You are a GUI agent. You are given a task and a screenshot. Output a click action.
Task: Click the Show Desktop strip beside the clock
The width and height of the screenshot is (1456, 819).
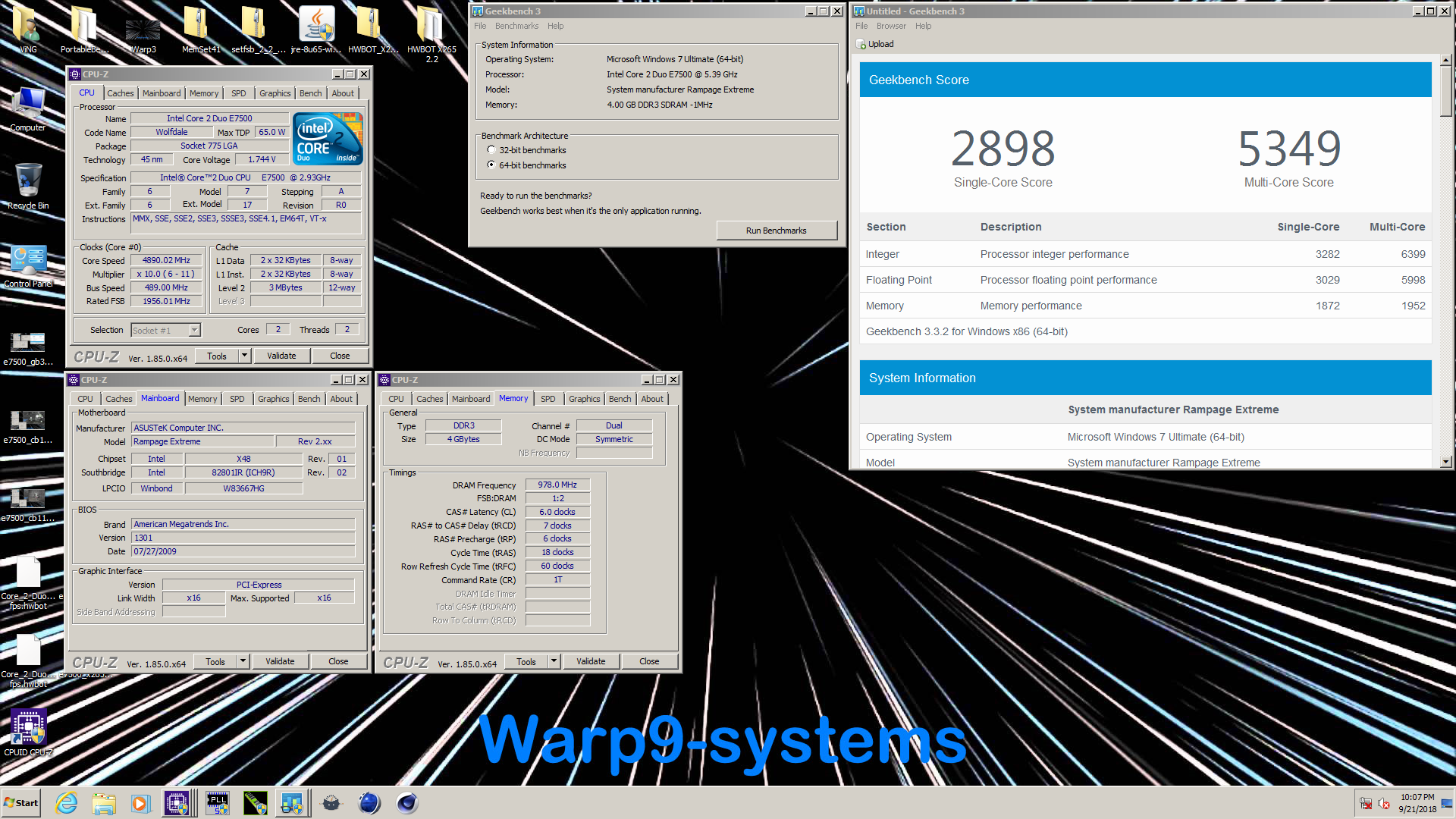click(1448, 803)
